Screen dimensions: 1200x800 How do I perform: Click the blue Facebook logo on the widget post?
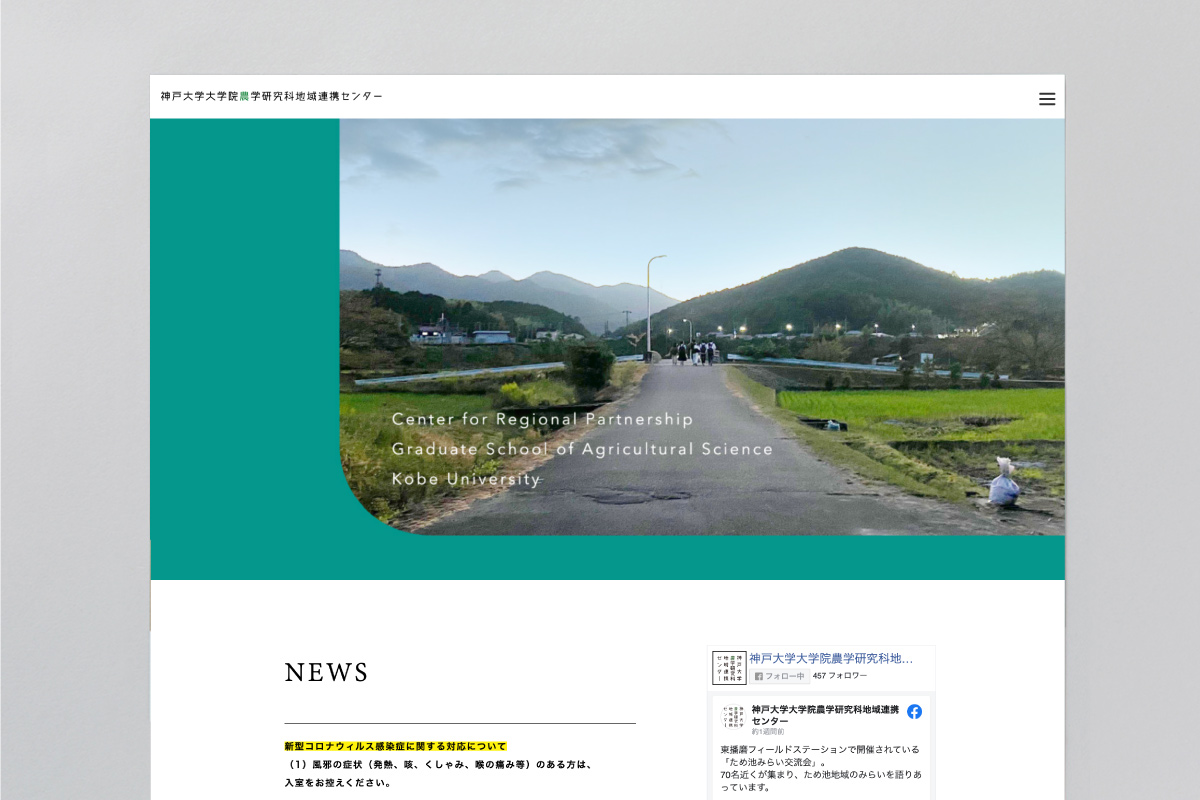point(915,711)
